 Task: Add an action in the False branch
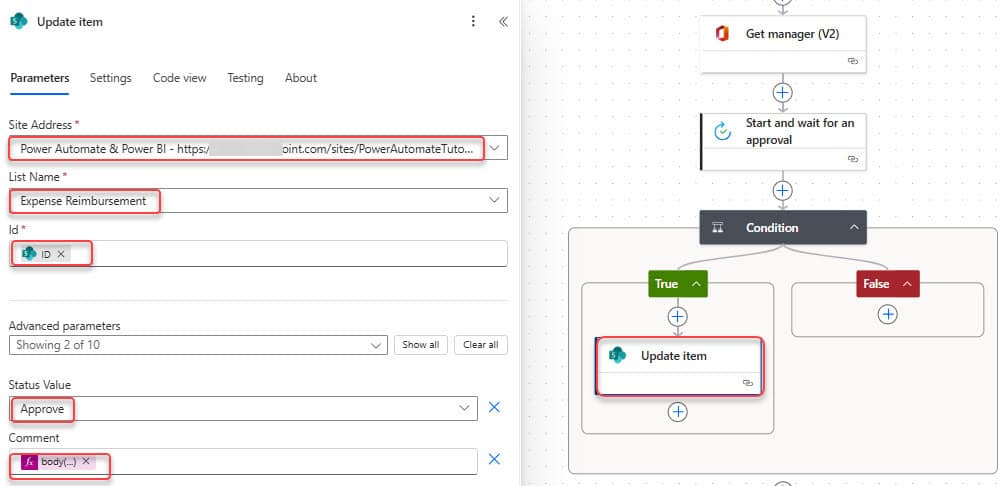tap(887, 314)
